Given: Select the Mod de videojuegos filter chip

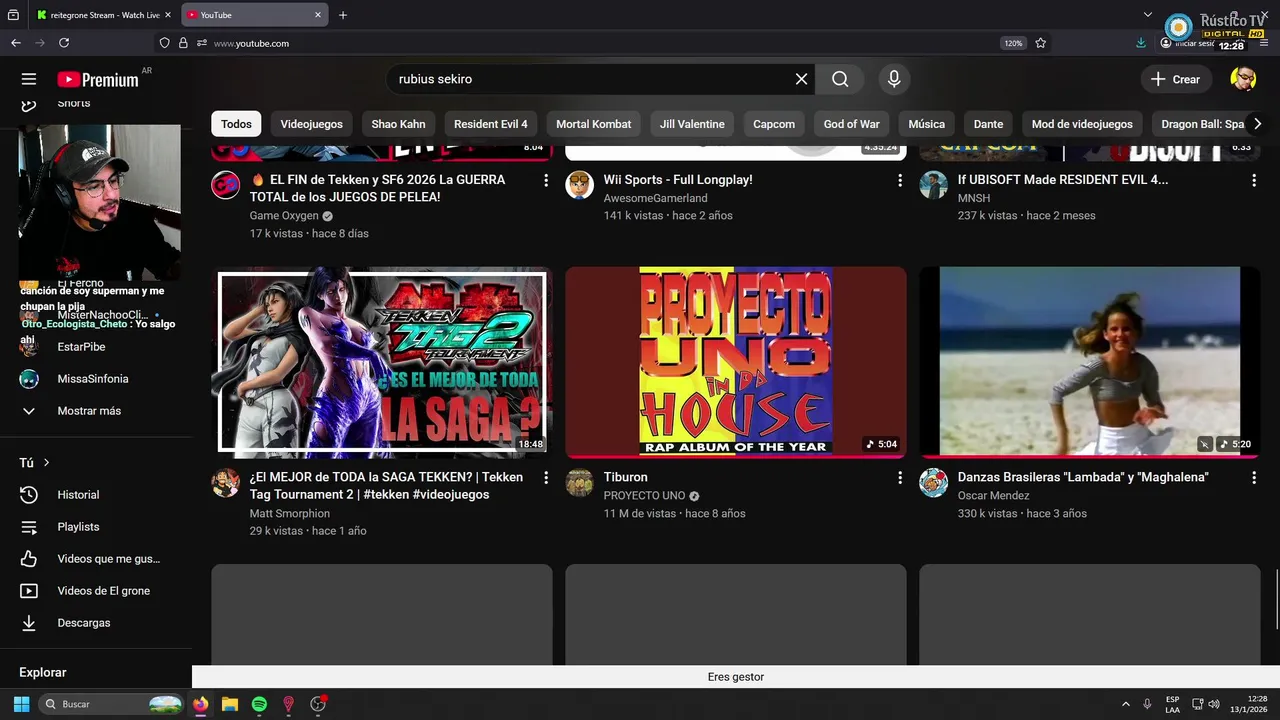Looking at the screenshot, I should point(1082,124).
